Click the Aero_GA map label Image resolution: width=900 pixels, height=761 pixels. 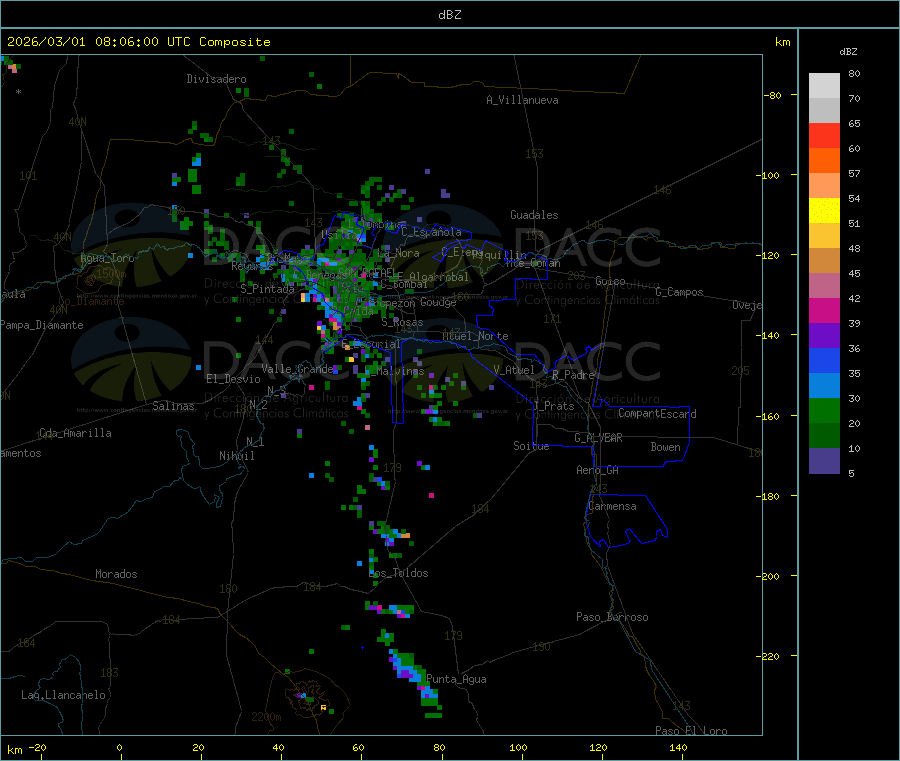(x=598, y=470)
